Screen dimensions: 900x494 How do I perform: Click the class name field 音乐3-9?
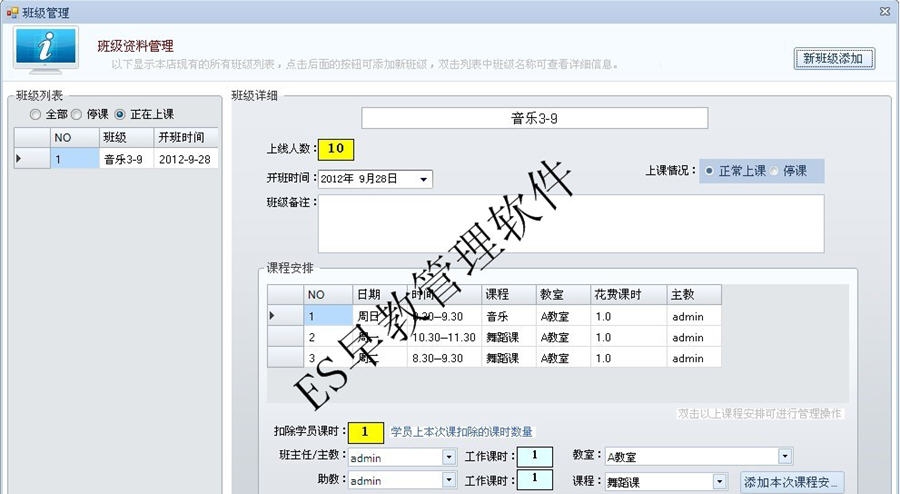pos(534,118)
